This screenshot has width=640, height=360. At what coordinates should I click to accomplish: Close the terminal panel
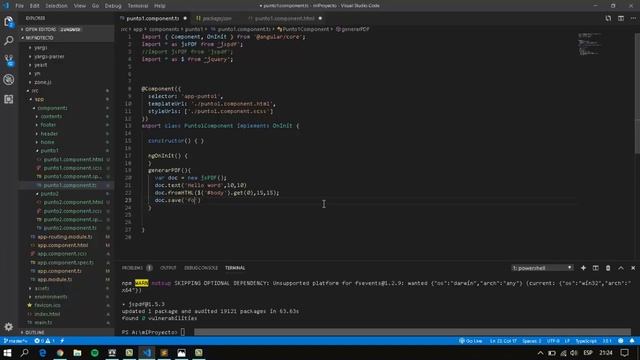click(x=633, y=268)
